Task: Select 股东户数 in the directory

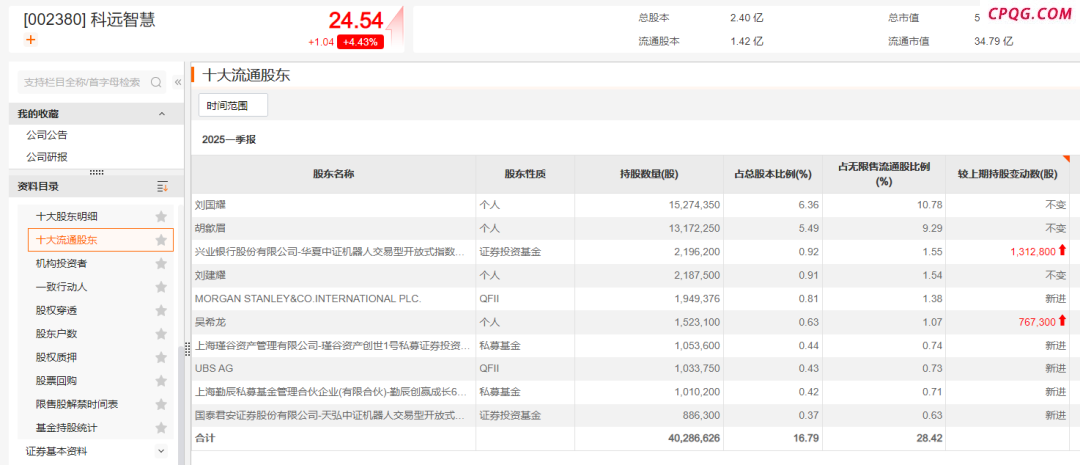Action: [56, 333]
